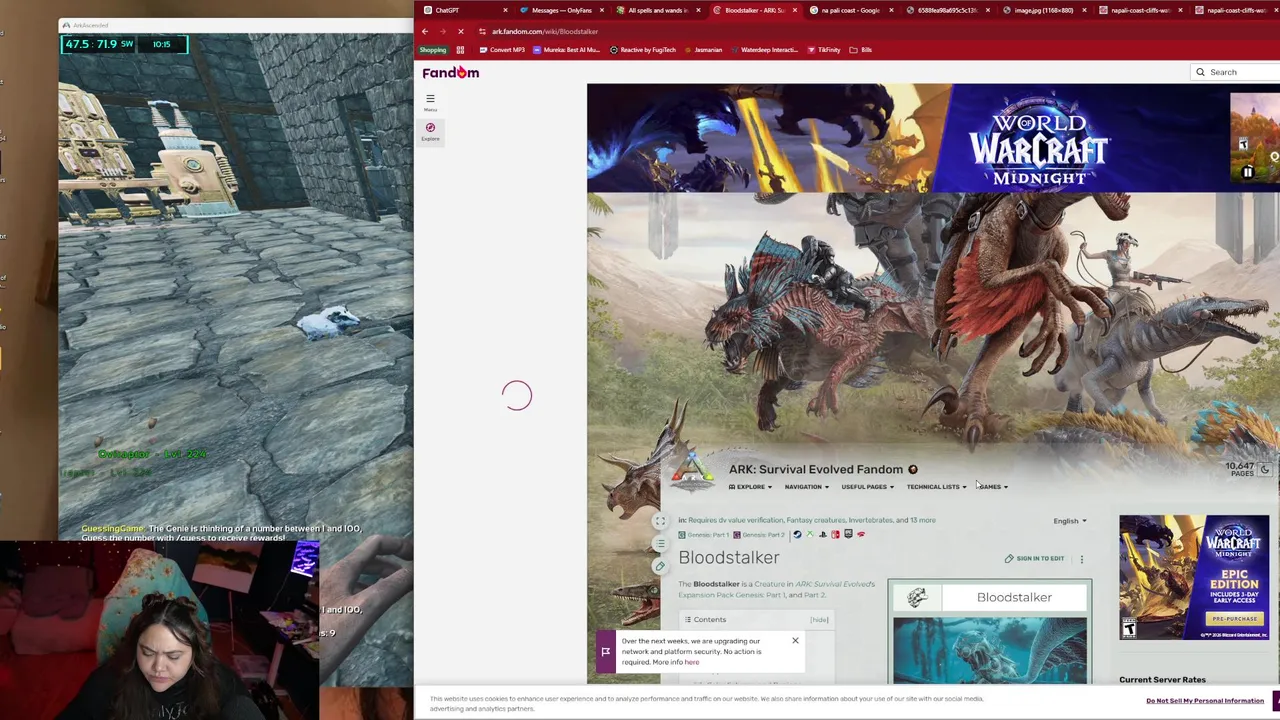
Task: Click the Bloodstalker infobox image
Action: pyautogui.click(x=990, y=650)
